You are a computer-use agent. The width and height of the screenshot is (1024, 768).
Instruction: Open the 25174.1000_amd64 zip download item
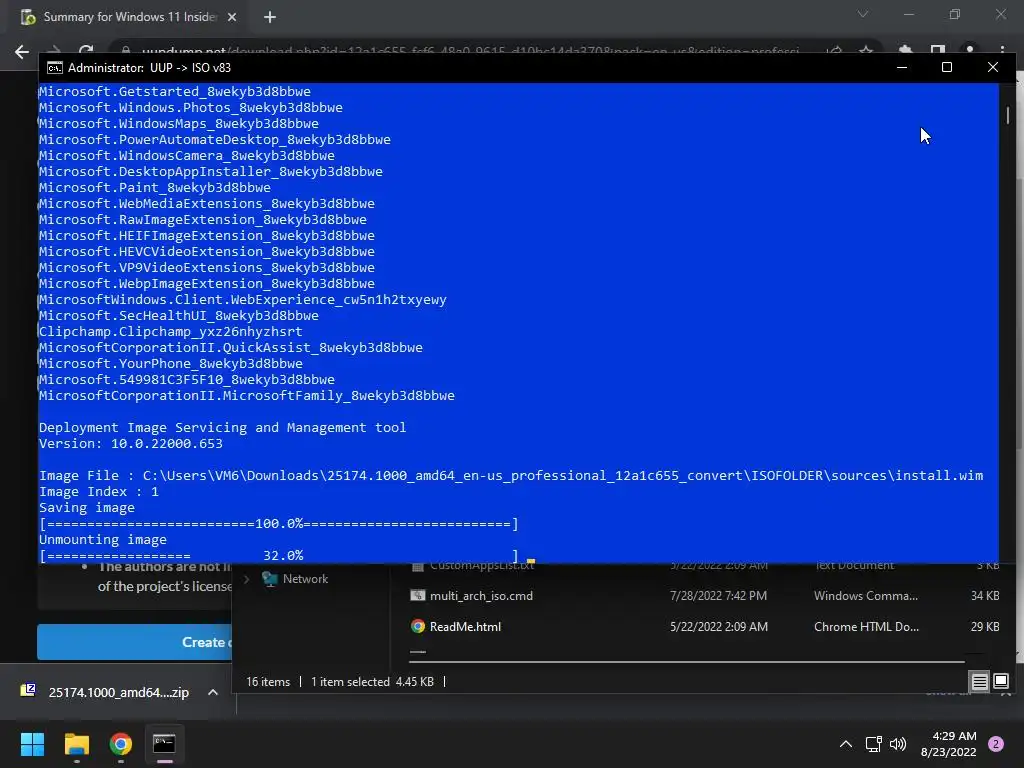118,692
